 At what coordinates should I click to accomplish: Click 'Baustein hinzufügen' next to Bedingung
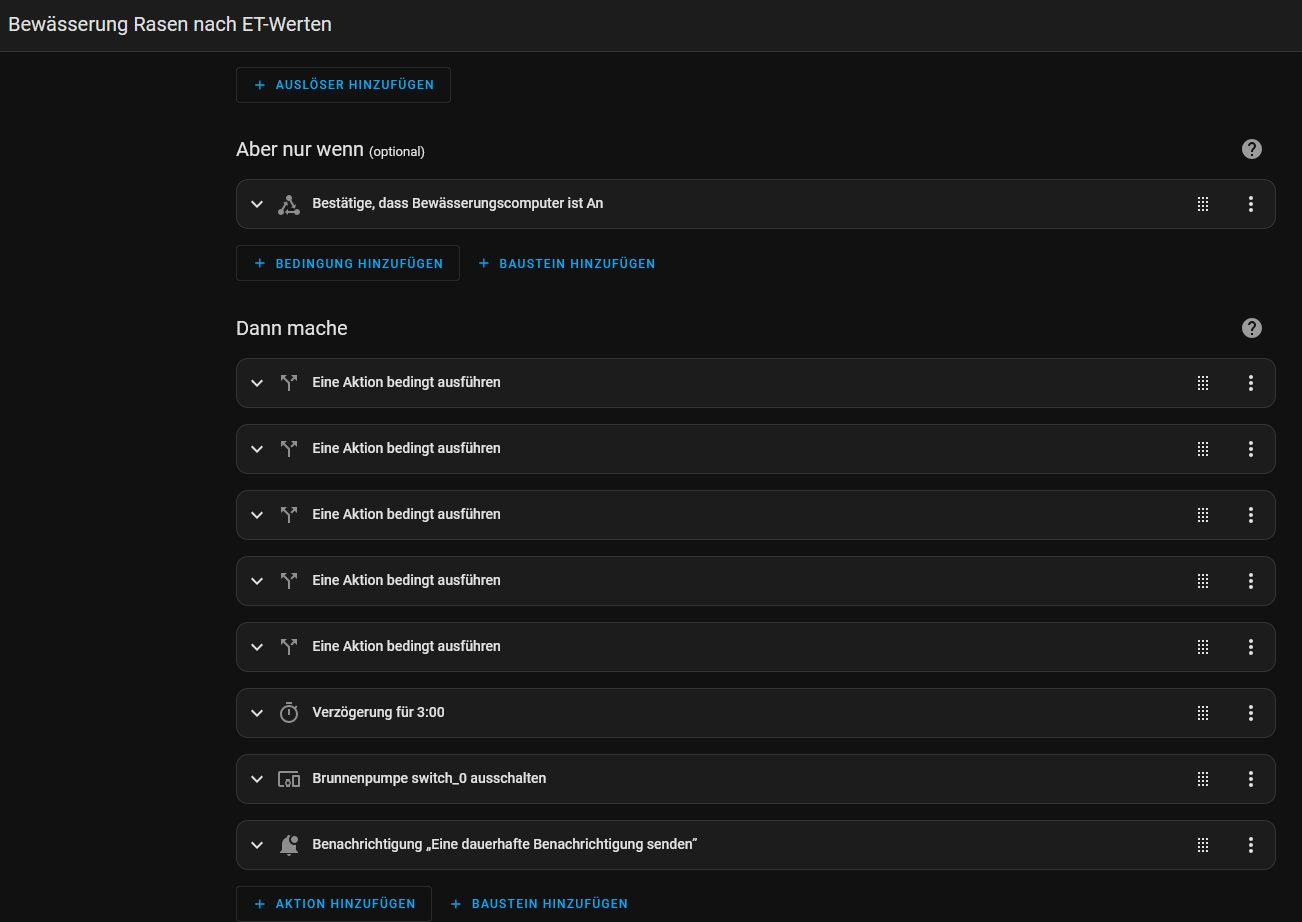coord(566,263)
